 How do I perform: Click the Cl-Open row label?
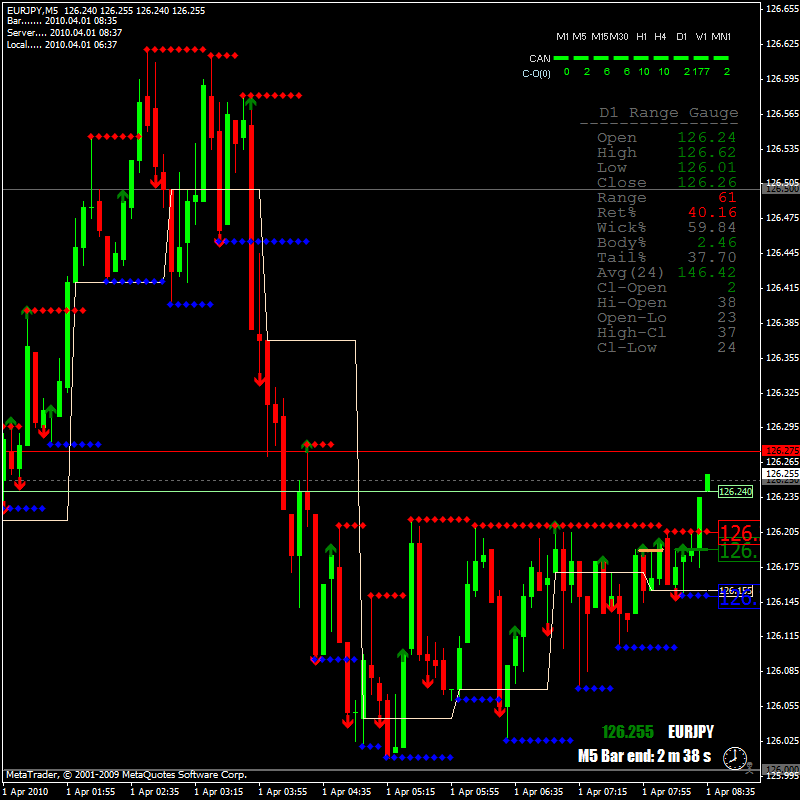pos(632,288)
